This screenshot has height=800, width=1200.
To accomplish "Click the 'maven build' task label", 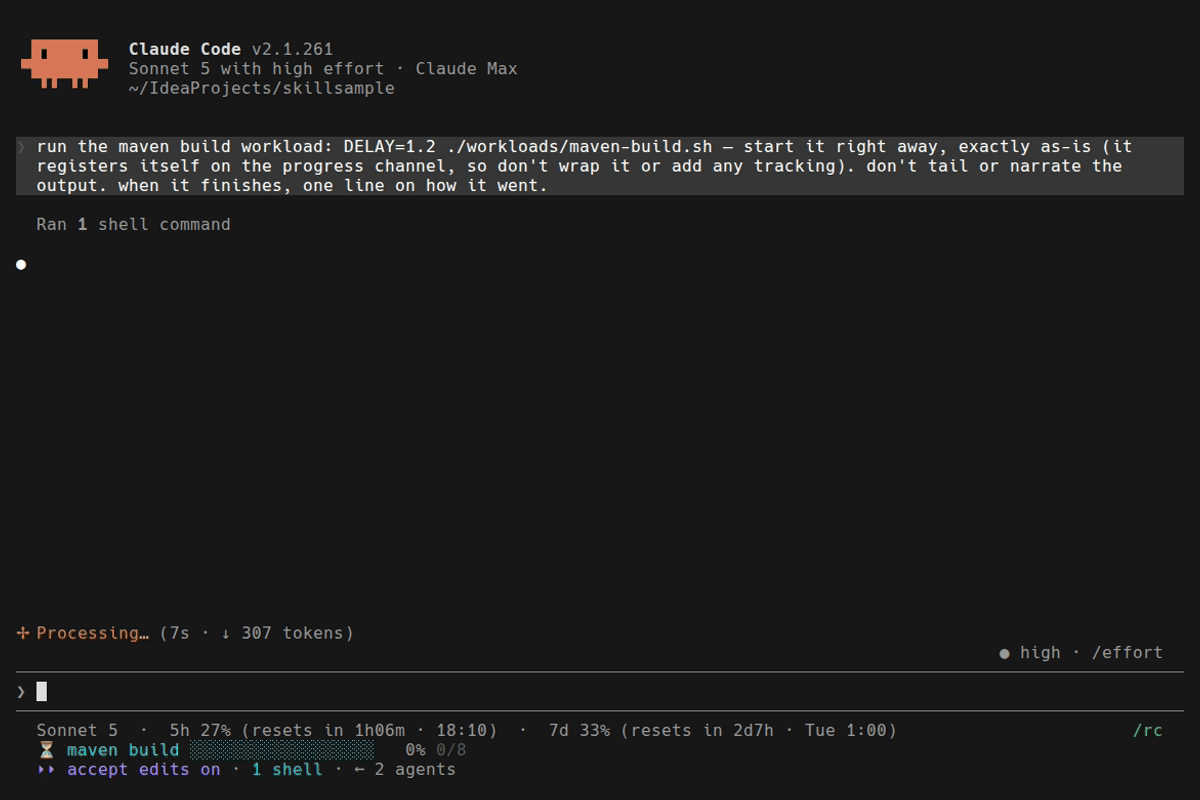I will (x=123, y=750).
